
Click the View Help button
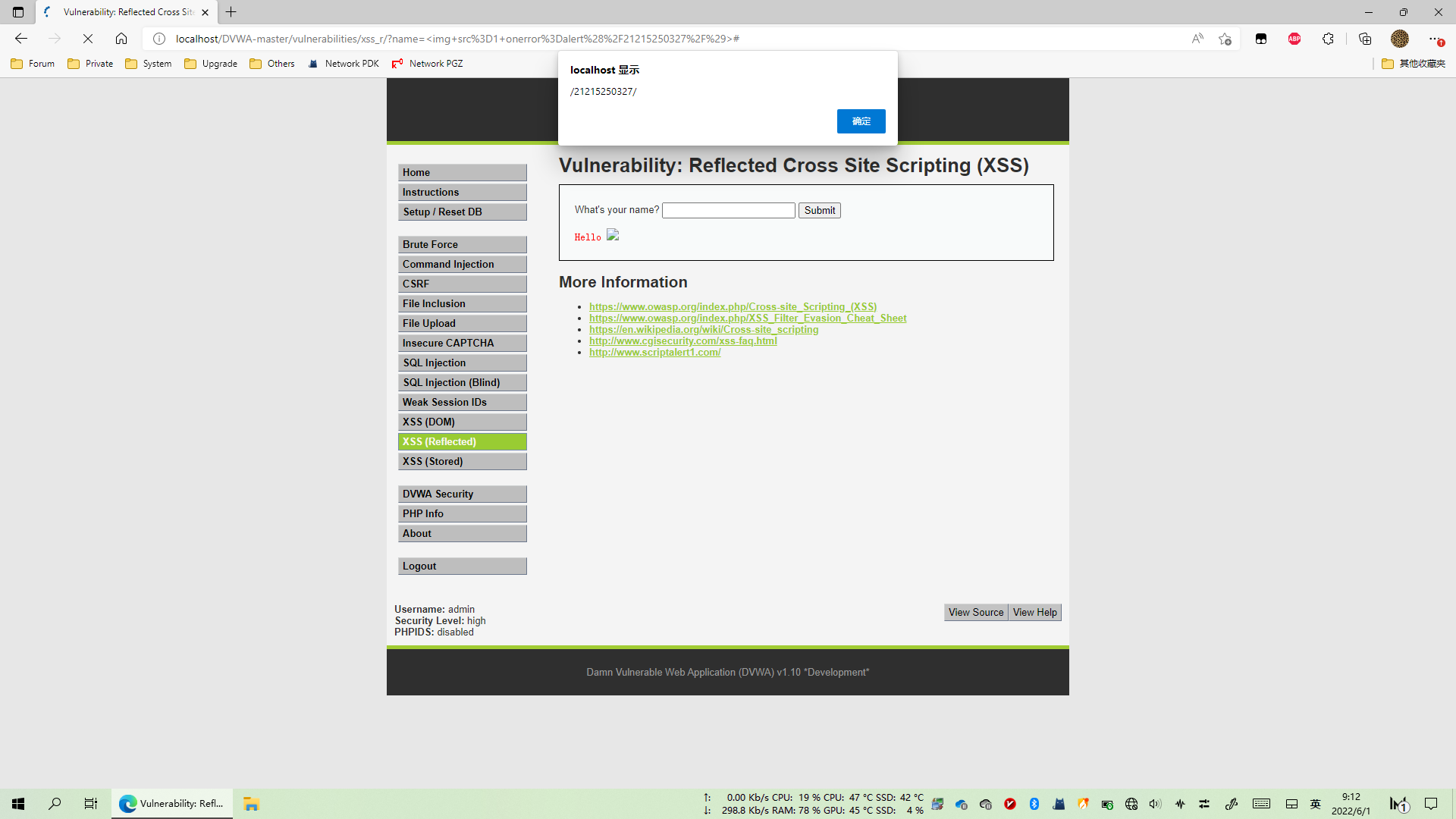(x=1034, y=613)
